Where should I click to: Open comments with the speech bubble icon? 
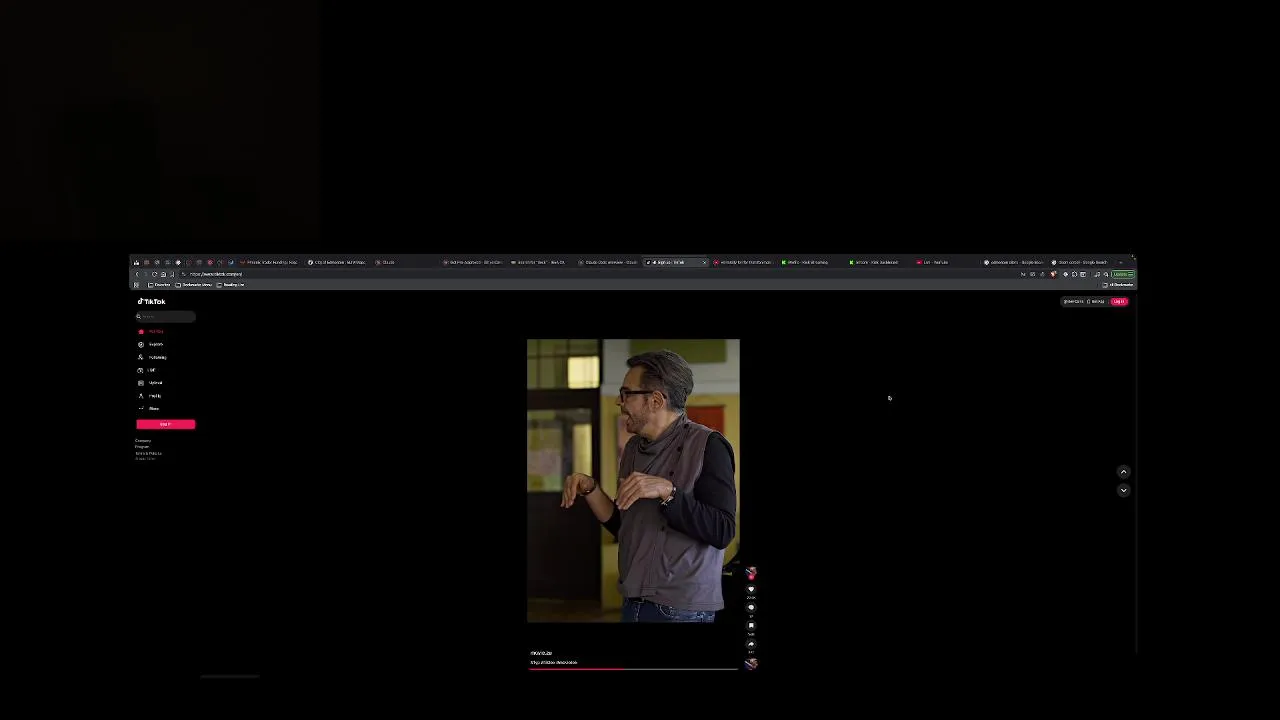point(751,607)
